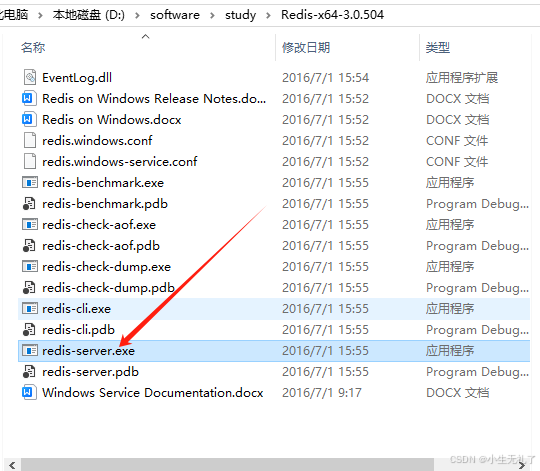Click the icon next to redis-server.pdb

click(x=29, y=371)
